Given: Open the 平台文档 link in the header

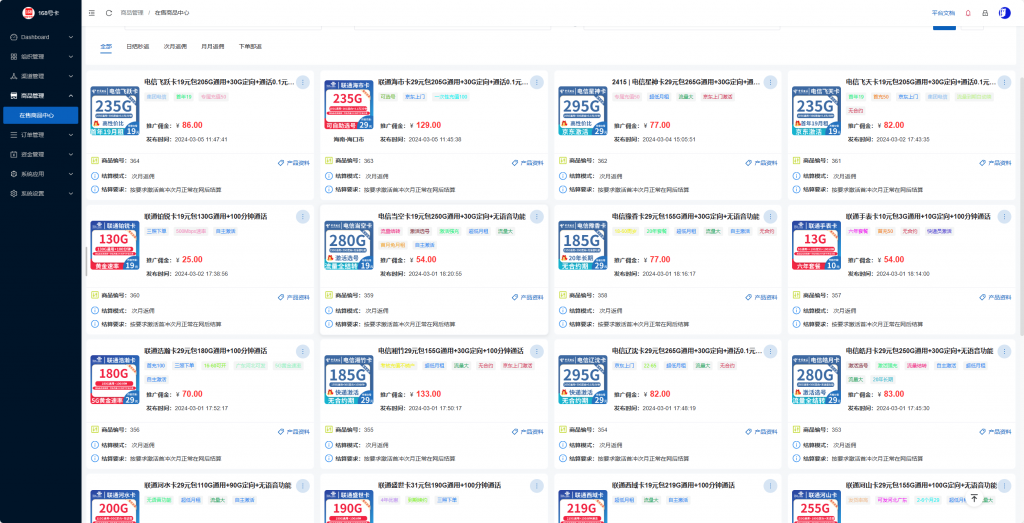Looking at the screenshot, I should [x=943, y=13].
